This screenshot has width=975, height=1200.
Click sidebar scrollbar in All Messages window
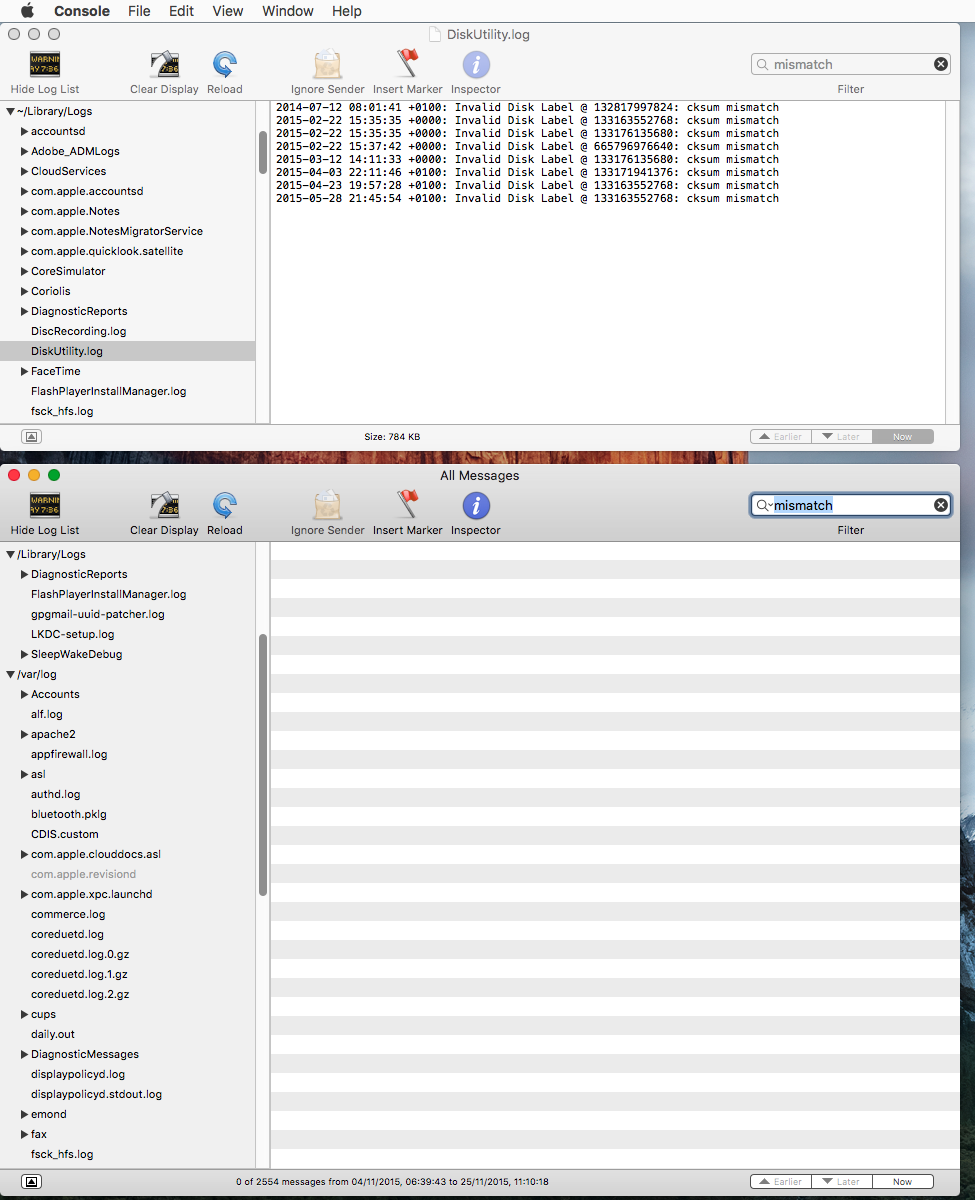click(263, 764)
